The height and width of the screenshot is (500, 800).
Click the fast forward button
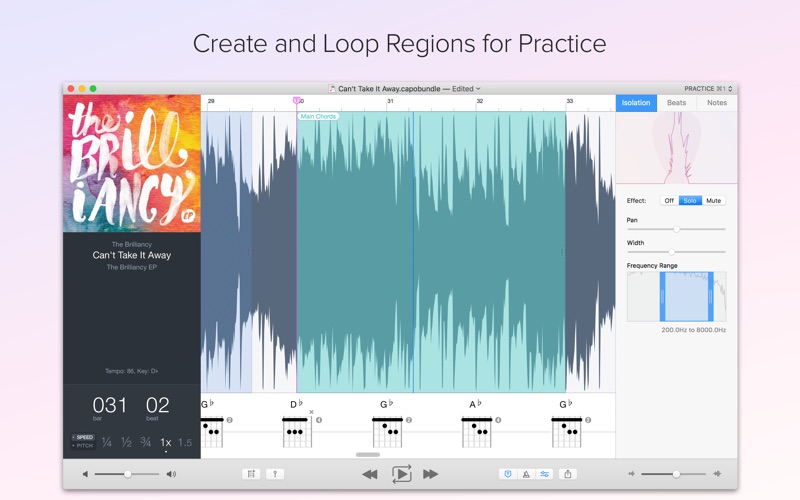pyautogui.click(x=431, y=474)
